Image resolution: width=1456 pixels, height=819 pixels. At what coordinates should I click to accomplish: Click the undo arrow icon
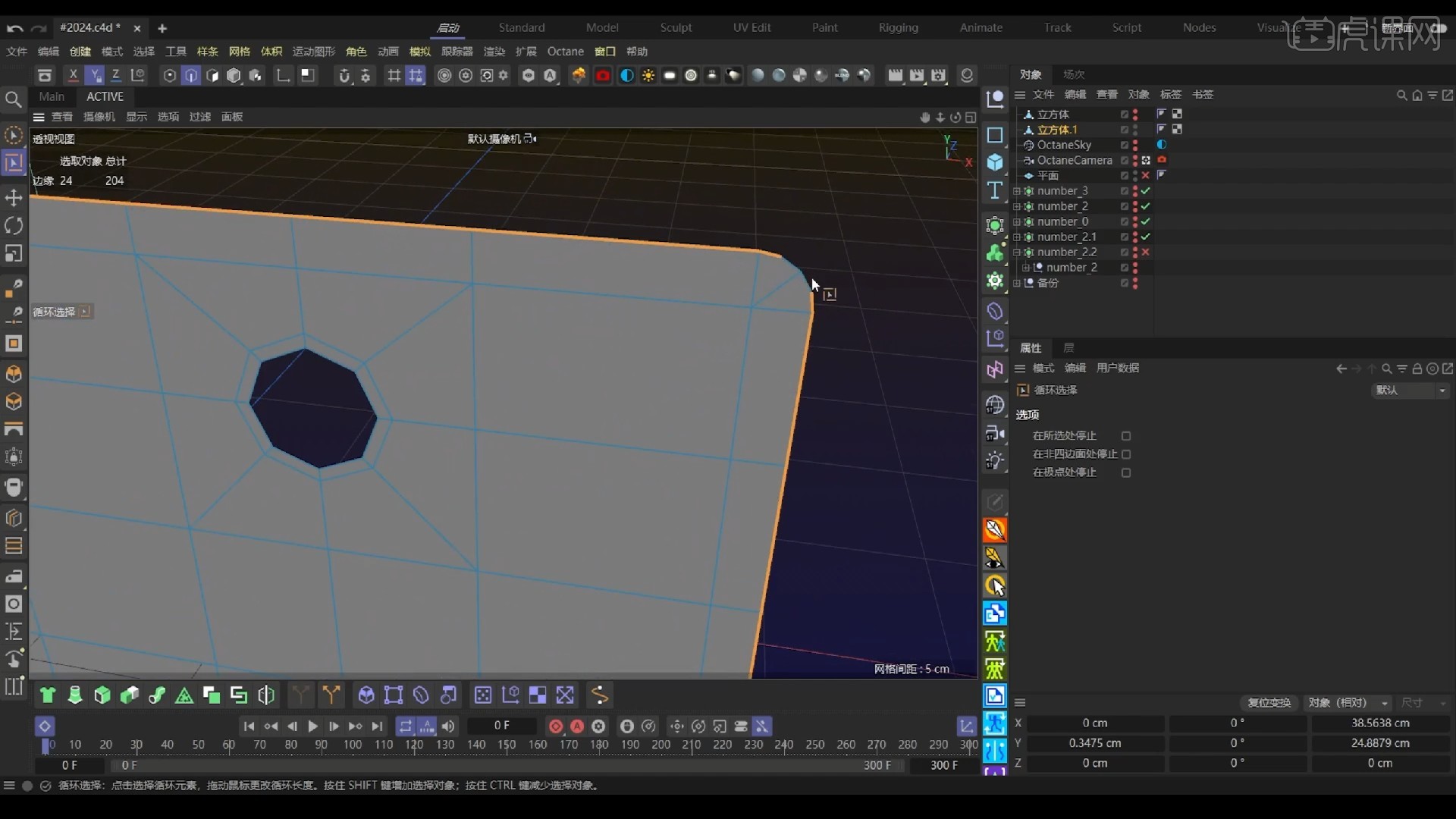(14, 28)
